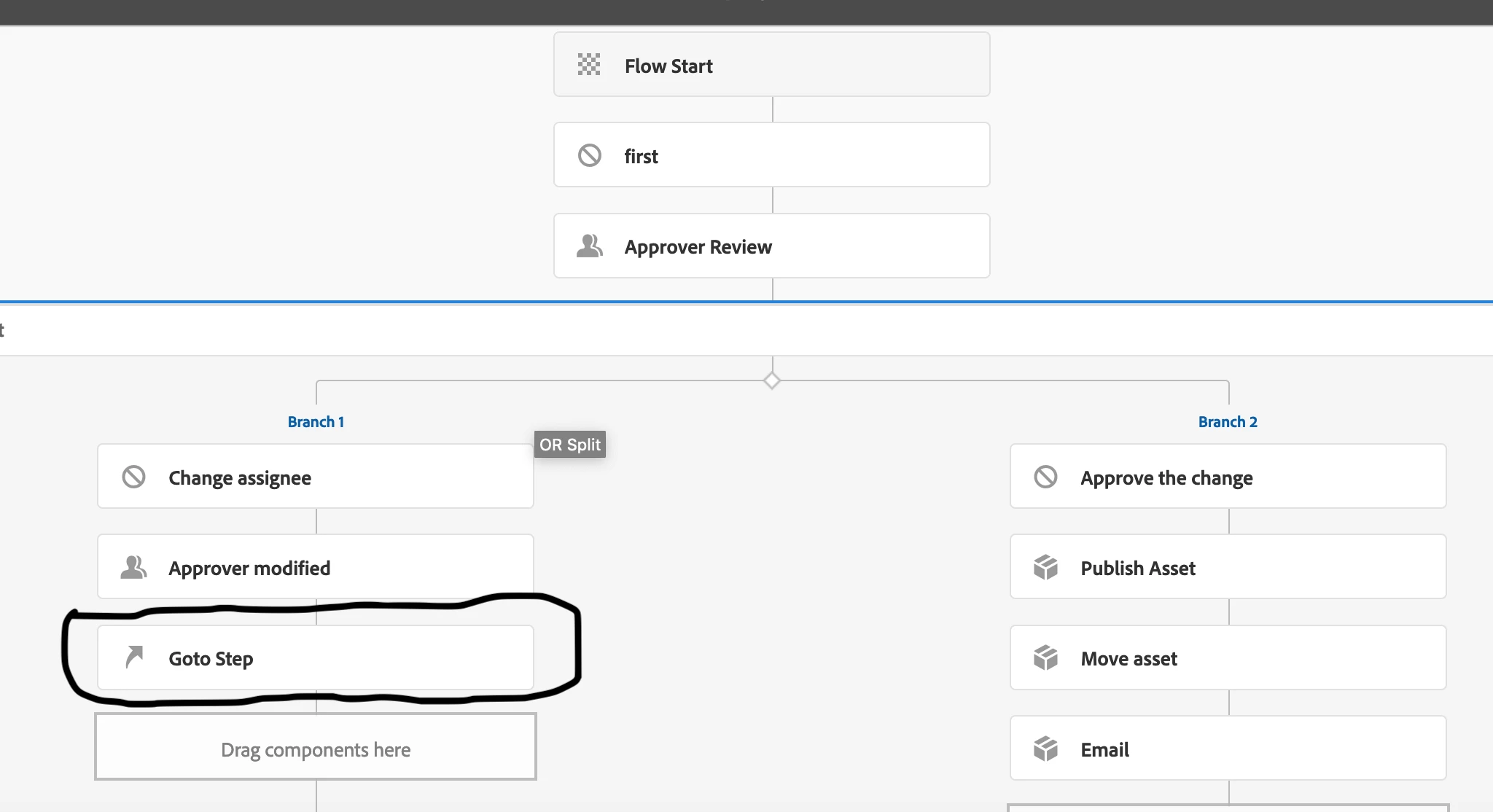
Task: Click the users icon on Approver modified
Action: click(x=133, y=567)
